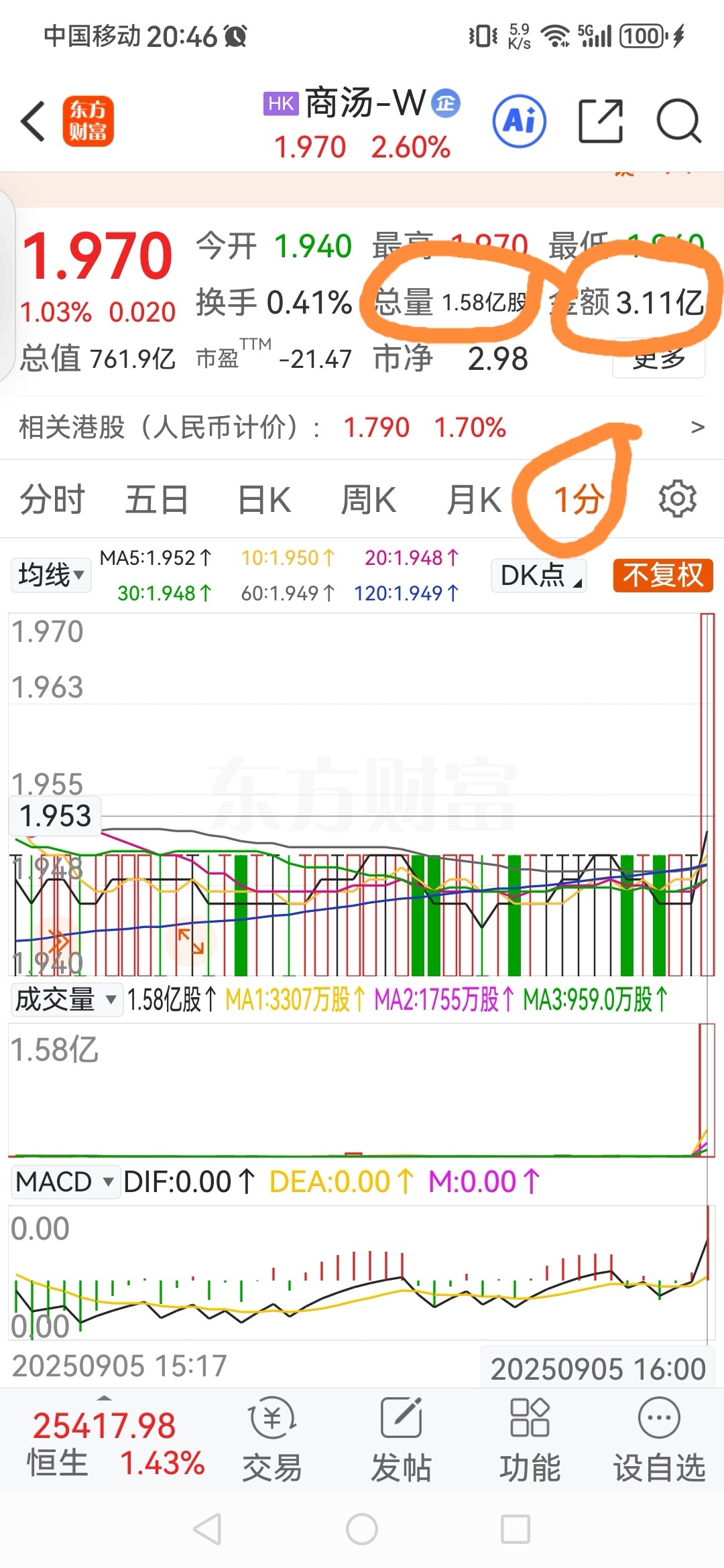Image resolution: width=724 pixels, height=1568 pixels.
Task: Tap 更多 to show more data
Action: point(659,359)
